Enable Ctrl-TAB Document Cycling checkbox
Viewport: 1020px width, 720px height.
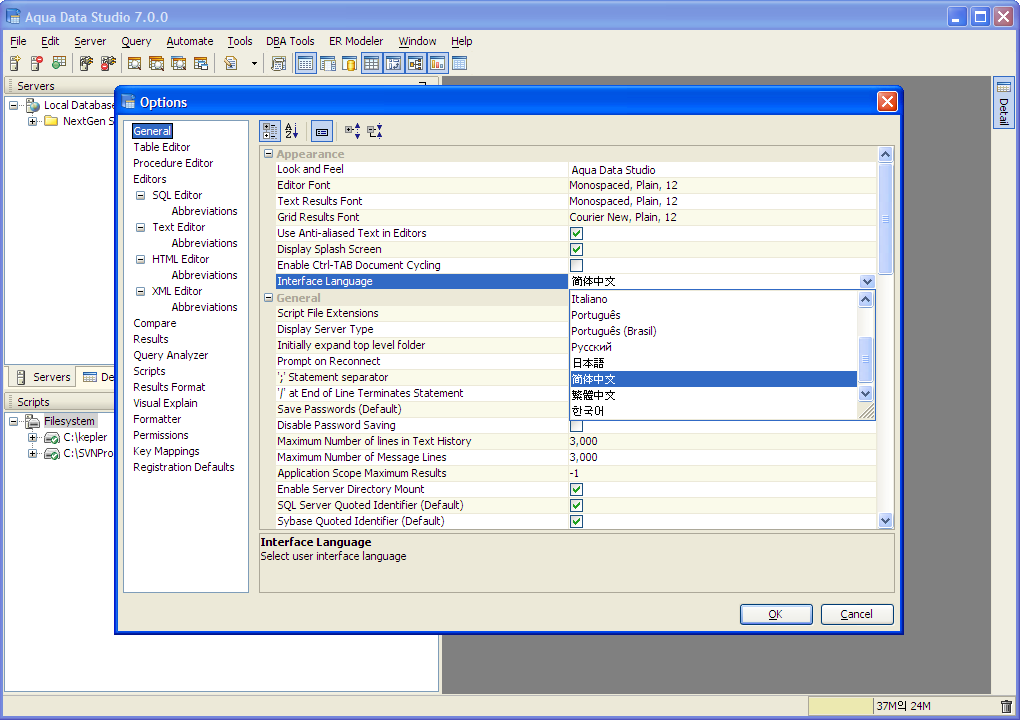576,265
